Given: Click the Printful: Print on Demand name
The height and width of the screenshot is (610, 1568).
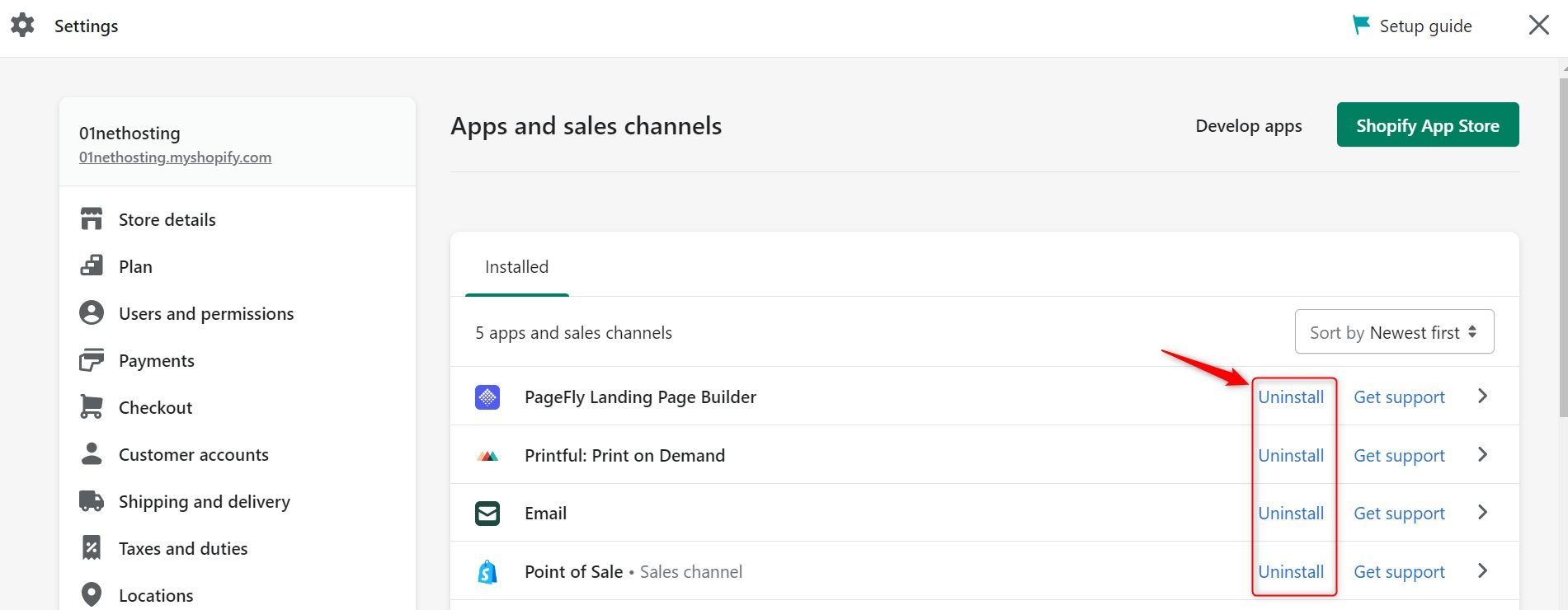Looking at the screenshot, I should (624, 456).
